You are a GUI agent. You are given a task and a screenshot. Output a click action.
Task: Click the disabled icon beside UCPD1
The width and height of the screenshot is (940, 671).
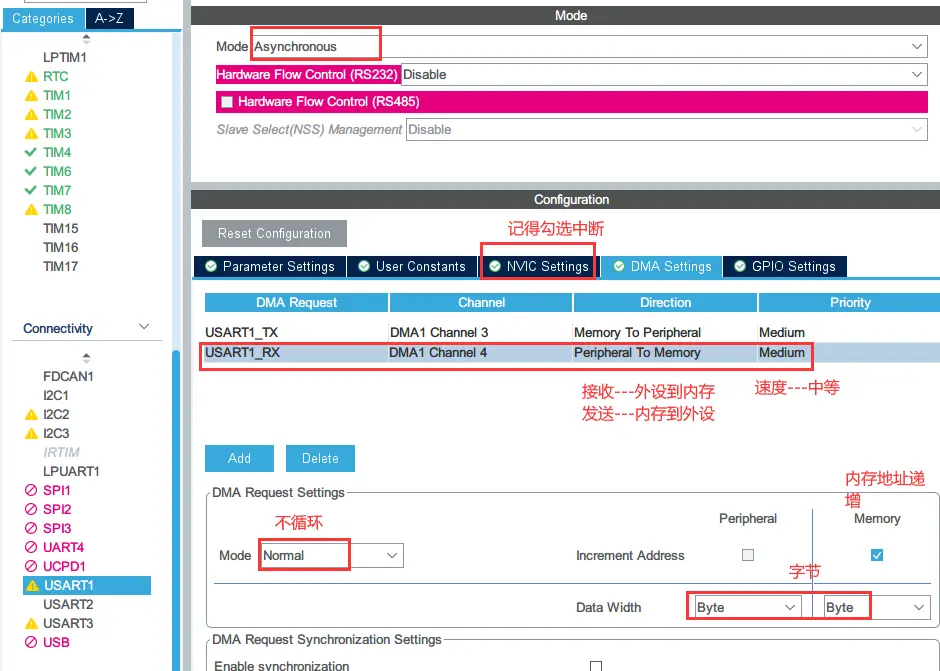[x=31, y=567]
